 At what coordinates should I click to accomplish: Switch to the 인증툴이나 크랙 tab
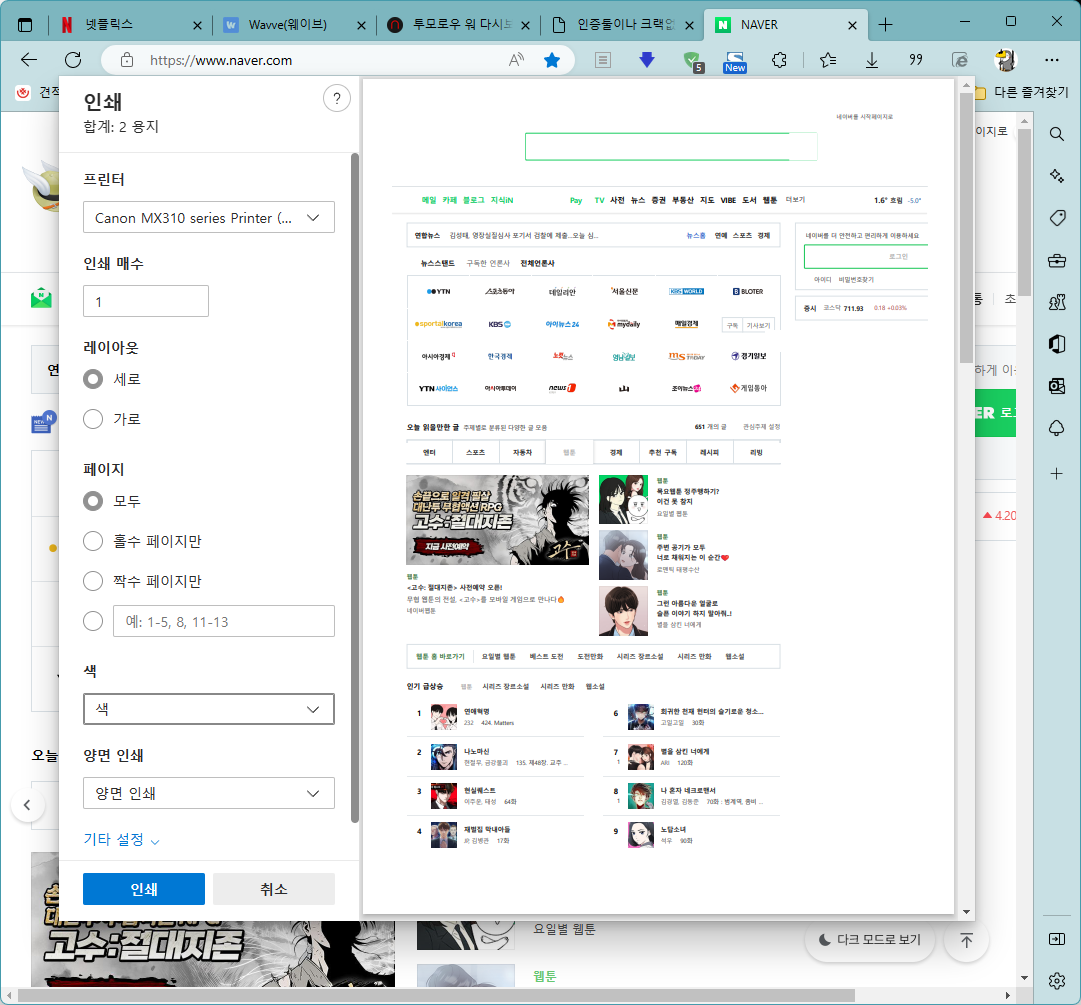click(x=622, y=25)
